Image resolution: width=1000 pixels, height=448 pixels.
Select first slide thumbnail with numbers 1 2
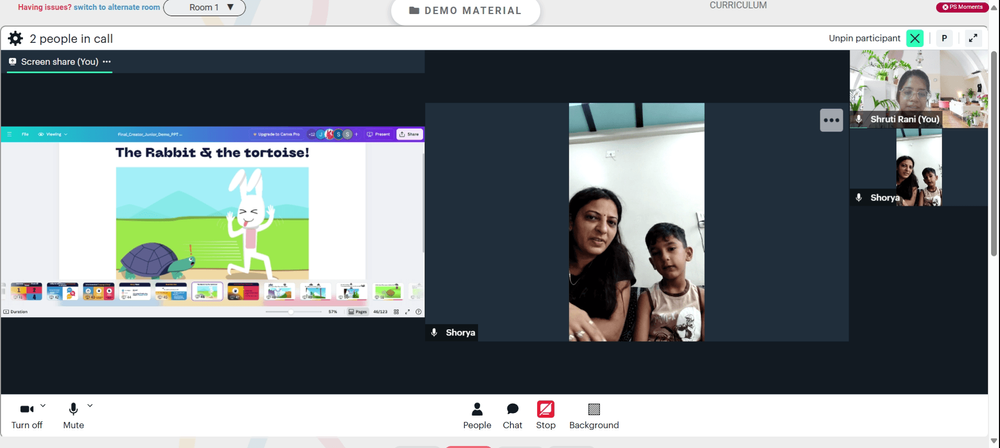point(26,291)
